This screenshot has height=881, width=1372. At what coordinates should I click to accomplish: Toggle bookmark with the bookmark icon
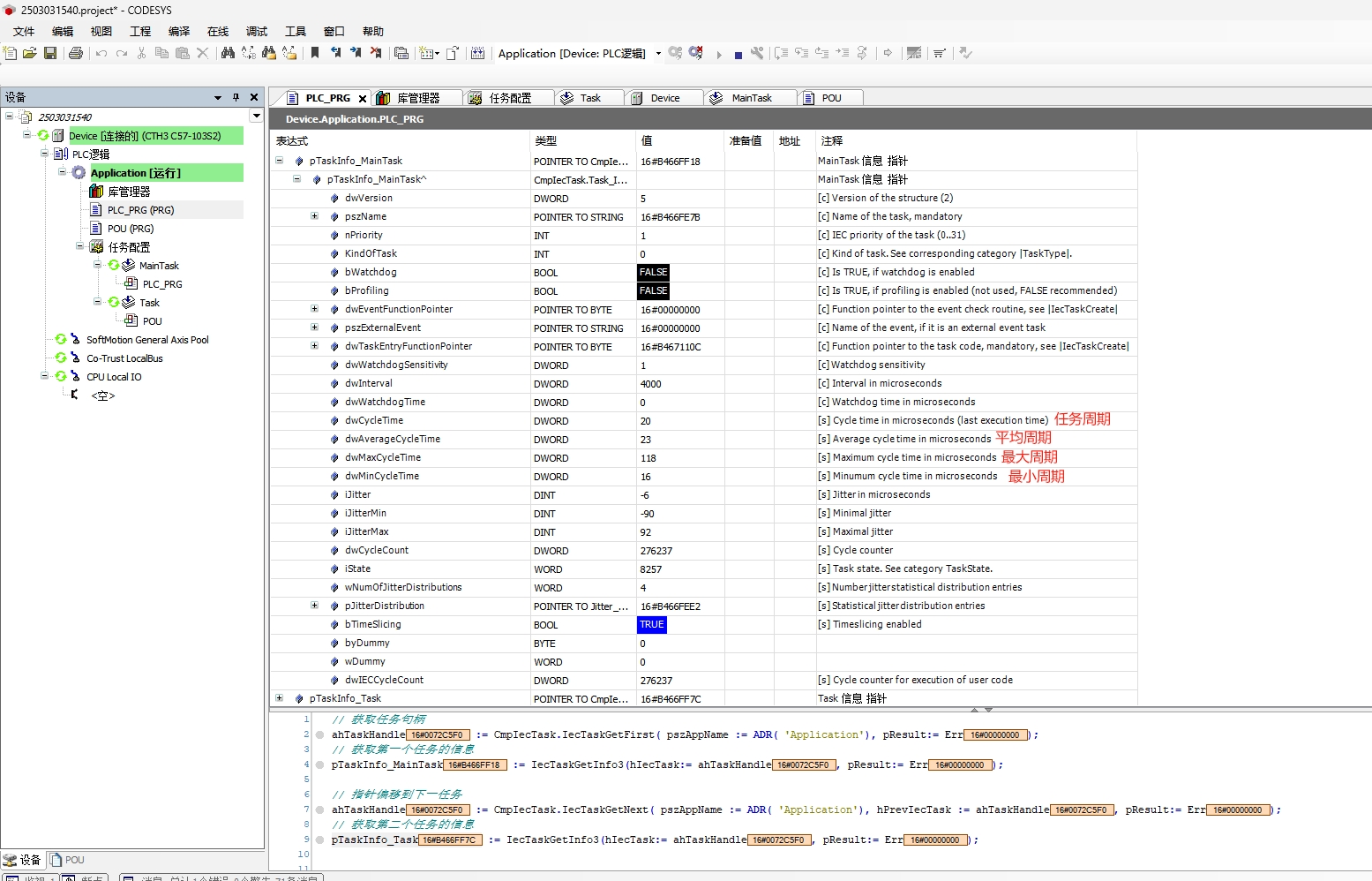314,53
